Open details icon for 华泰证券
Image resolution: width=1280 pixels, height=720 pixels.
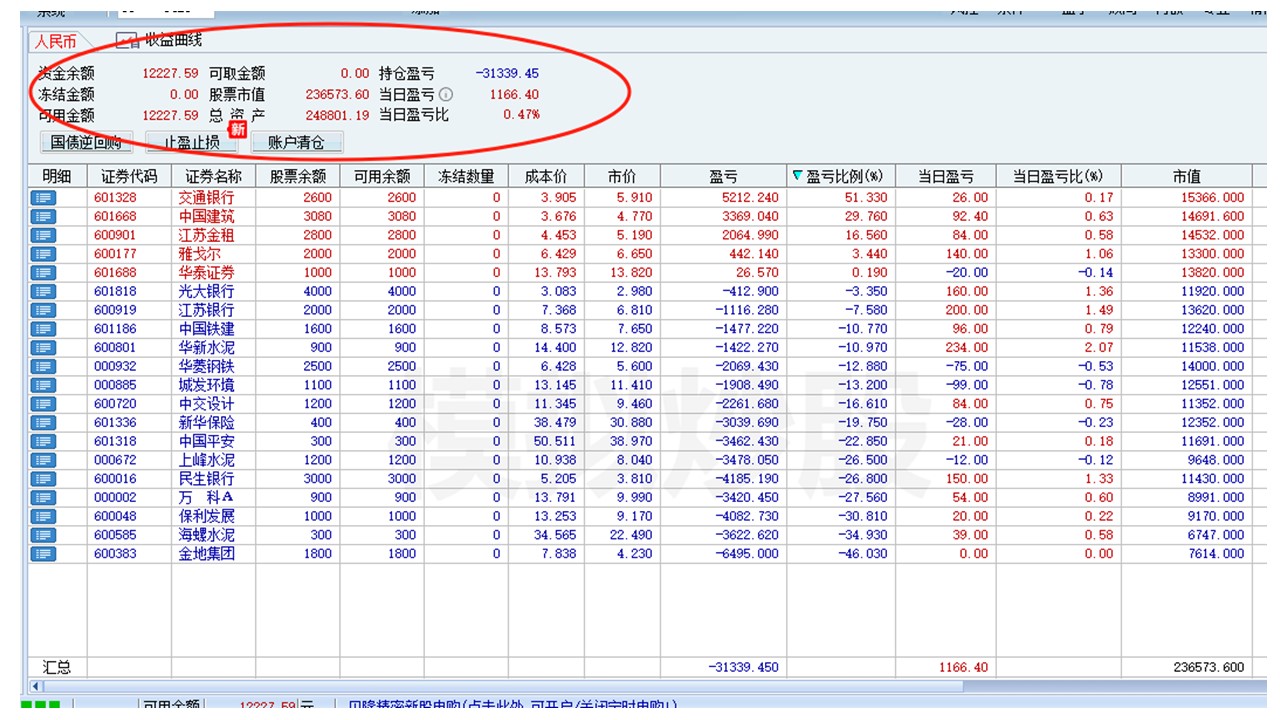coord(43,273)
